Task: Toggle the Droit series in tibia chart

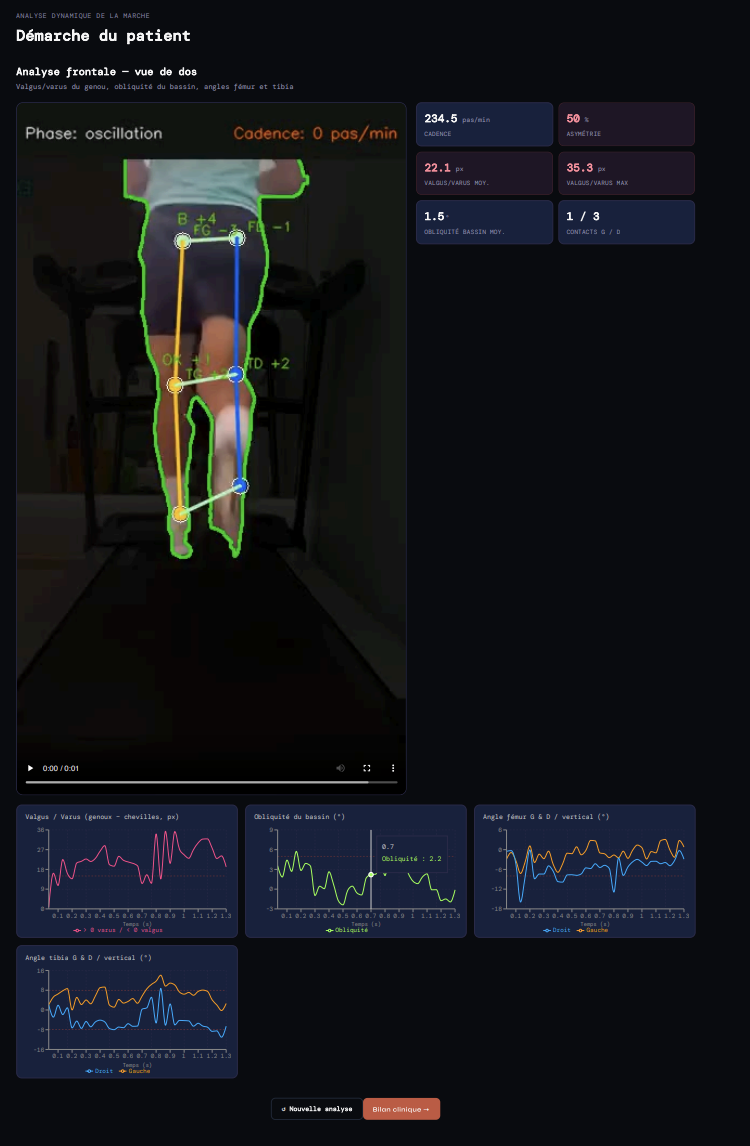Action: [x=99, y=1071]
